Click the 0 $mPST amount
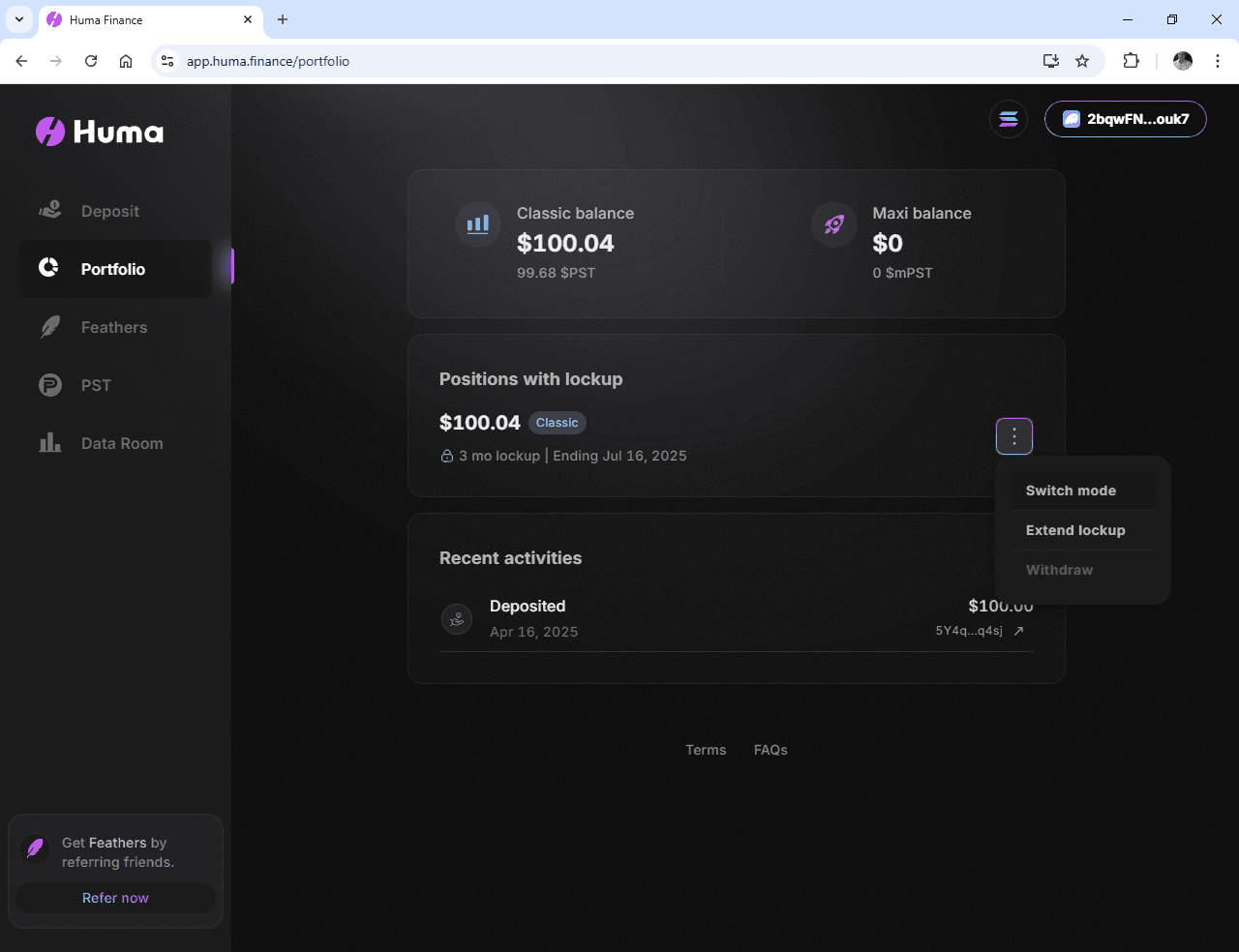 tap(902, 273)
